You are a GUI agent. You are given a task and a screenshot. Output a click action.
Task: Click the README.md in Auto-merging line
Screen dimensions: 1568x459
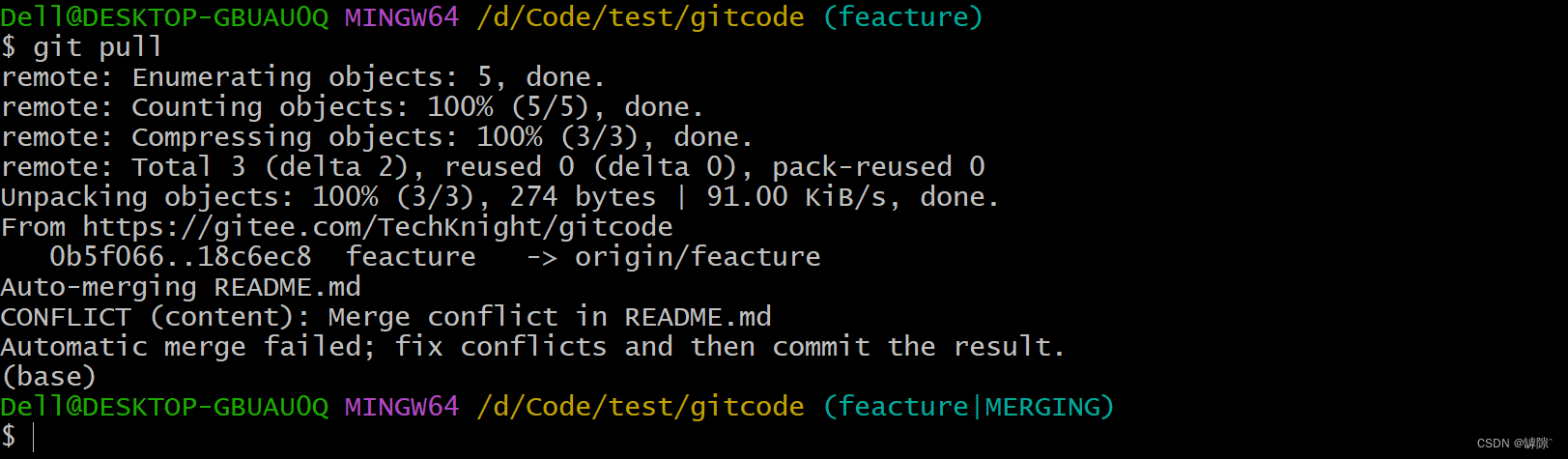tap(287, 287)
